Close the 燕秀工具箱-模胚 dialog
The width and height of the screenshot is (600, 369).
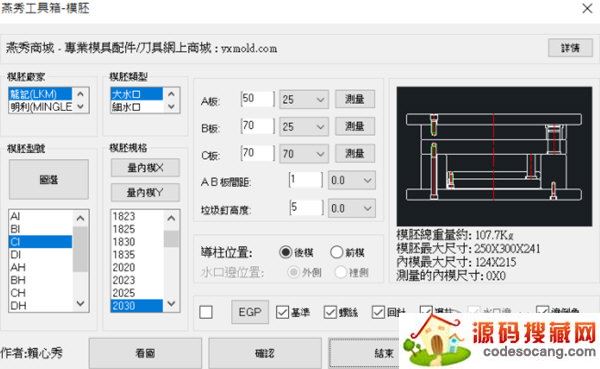(x=587, y=8)
